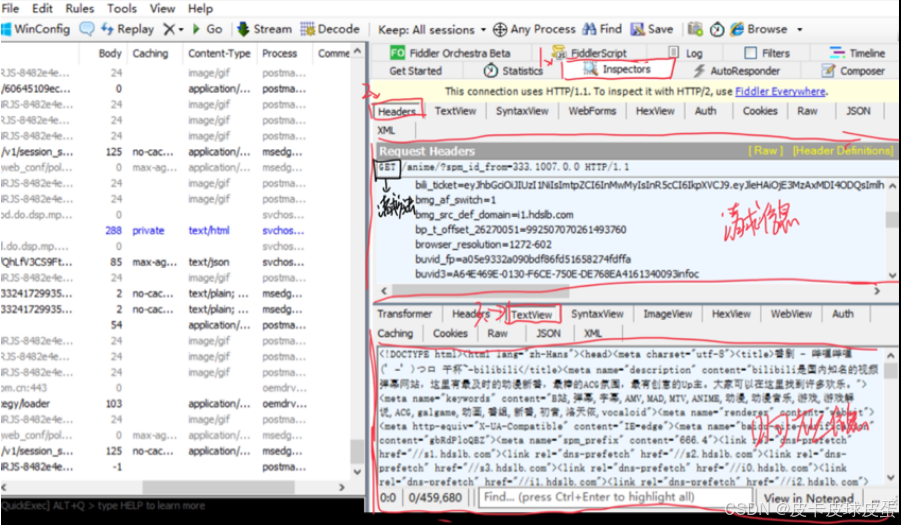Click the [Raw] link in Request Headers
Image resolution: width=901 pixels, height=525 pixels.
(x=765, y=150)
